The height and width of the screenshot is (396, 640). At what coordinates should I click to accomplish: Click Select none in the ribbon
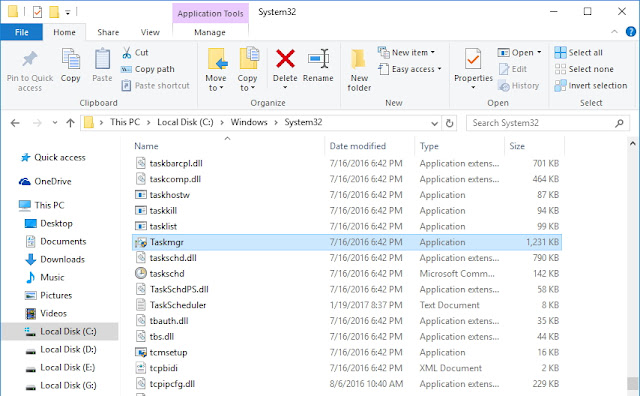(584, 69)
